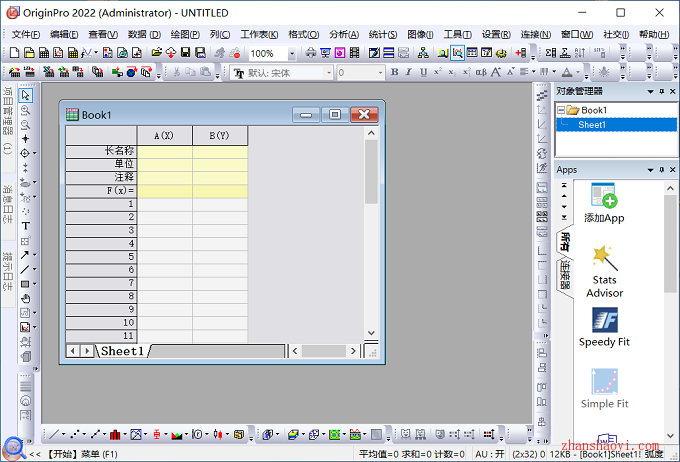Select column header A(X)
The image size is (680, 462).
[x=164, y=135]
